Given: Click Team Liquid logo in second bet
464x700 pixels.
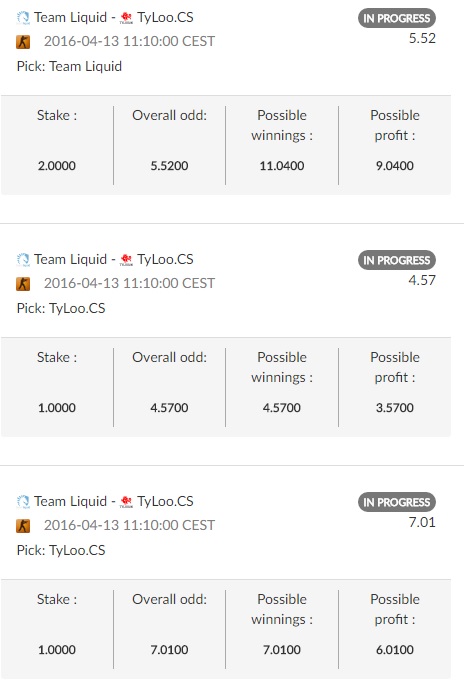Looking at the screenshot, I should [x=23, y=260].
